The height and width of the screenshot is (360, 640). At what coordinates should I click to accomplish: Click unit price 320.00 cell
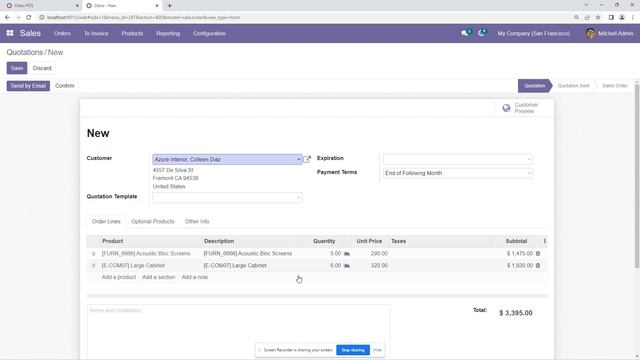[x=379, y=265]
